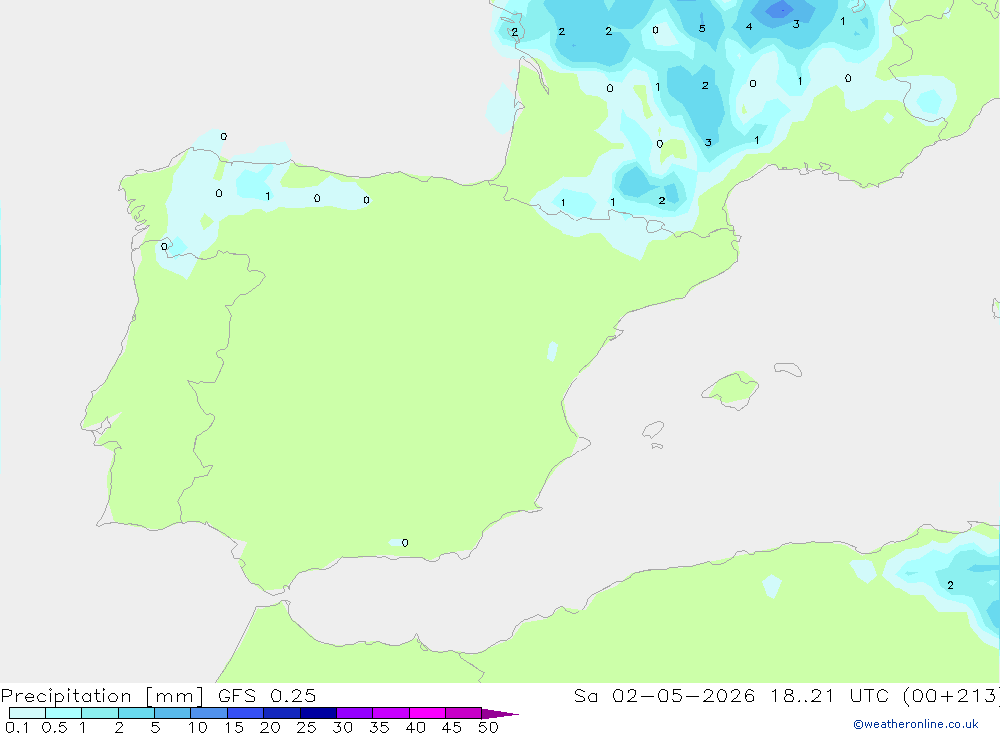Click the lightest 0.1–0.5 legend swatch

(27, 713)
